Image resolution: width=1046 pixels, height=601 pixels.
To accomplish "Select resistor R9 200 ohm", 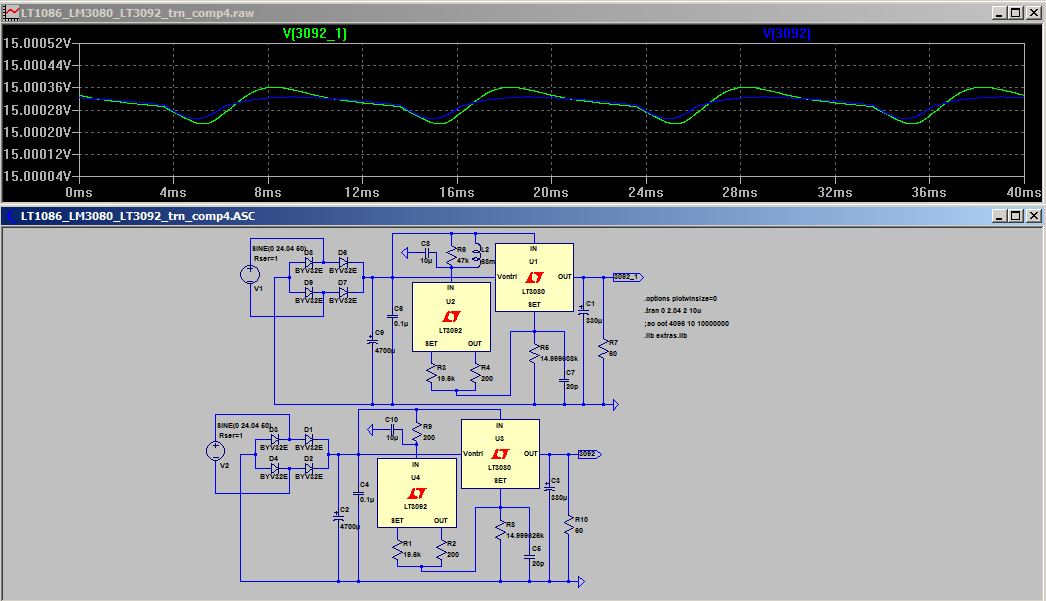I will (x=417, y=432).
